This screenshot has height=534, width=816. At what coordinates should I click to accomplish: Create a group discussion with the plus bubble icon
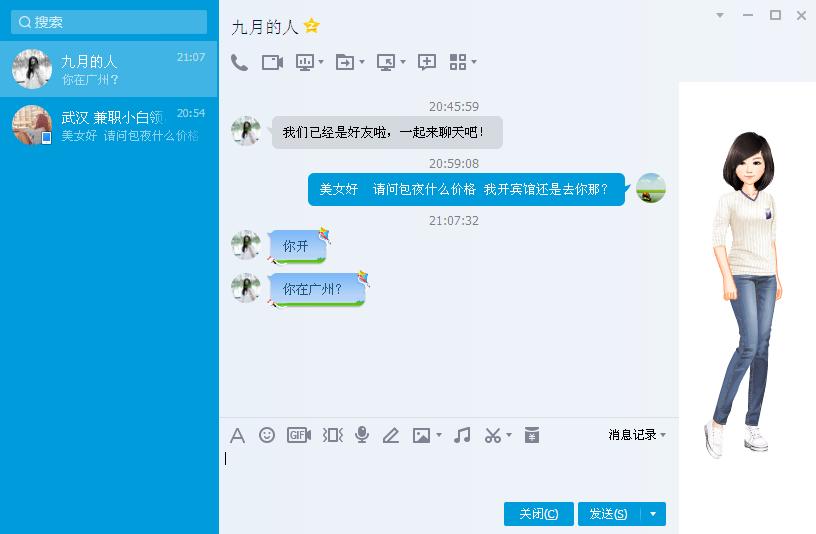[427, 62]
